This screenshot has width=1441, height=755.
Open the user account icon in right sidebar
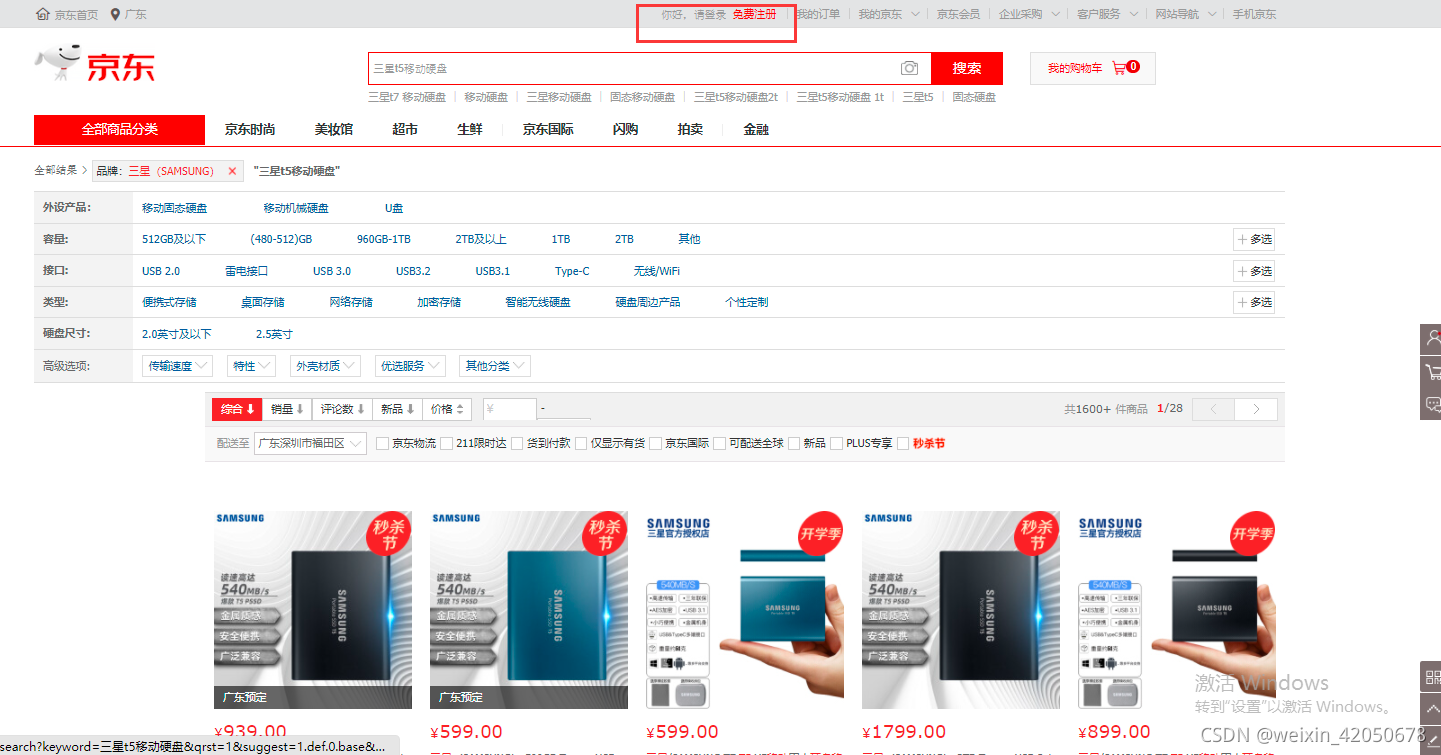click(x=1432, y=338)
